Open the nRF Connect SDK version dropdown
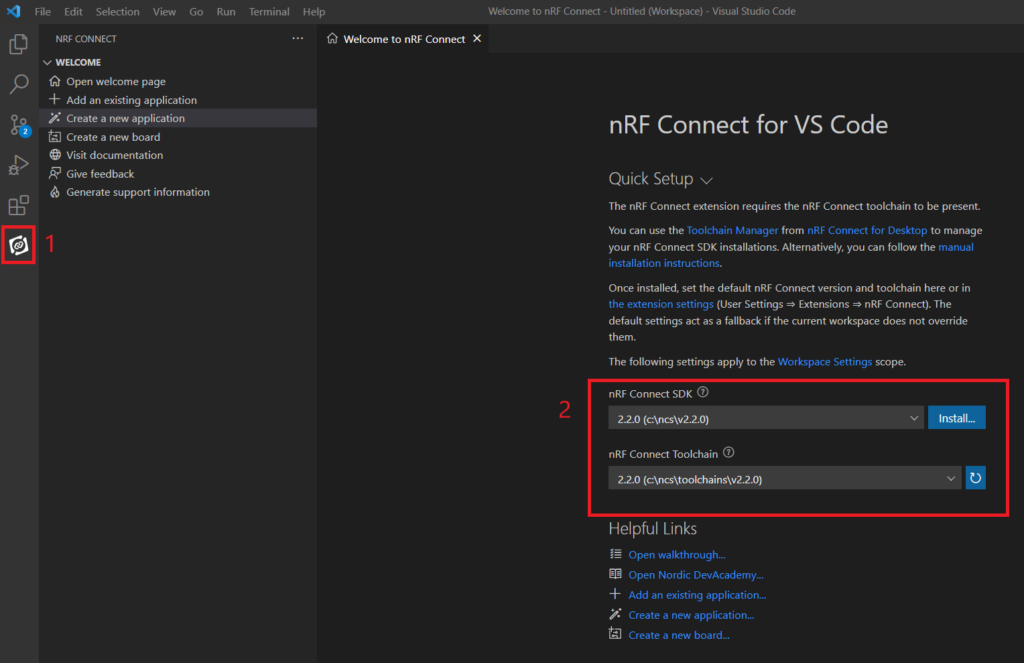The height and width of the screenshot is (663, 1024). (765, 418)
